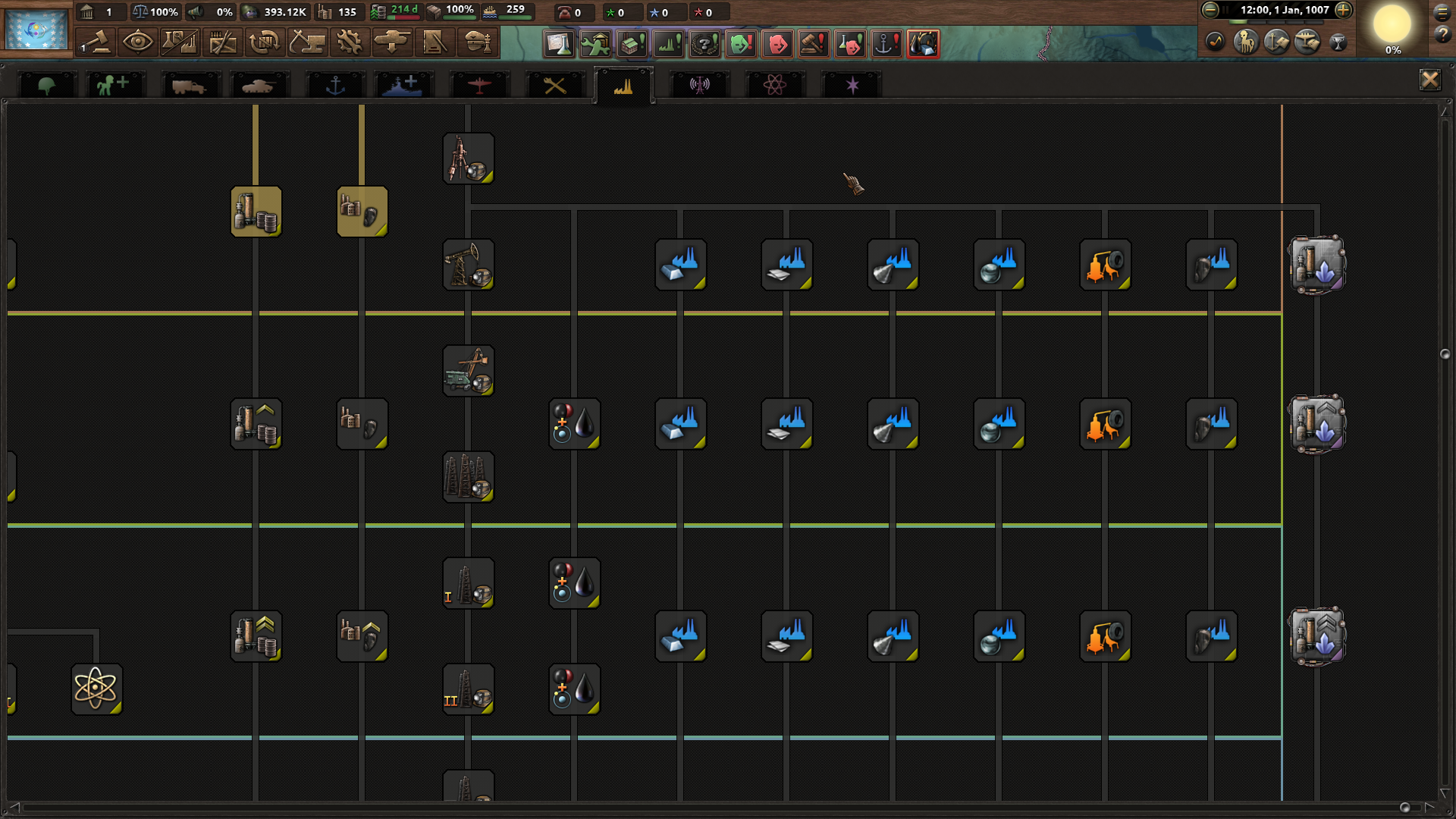The height and width of the screenshot is (819, 1456).
Task: Open the production wrench-and-gear icon
Action: (x=350, y=42)
